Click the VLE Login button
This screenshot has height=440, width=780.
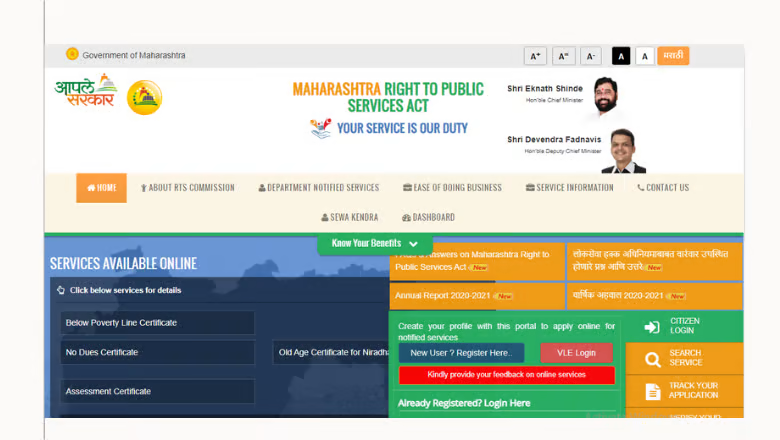click(x=576, y=353)
